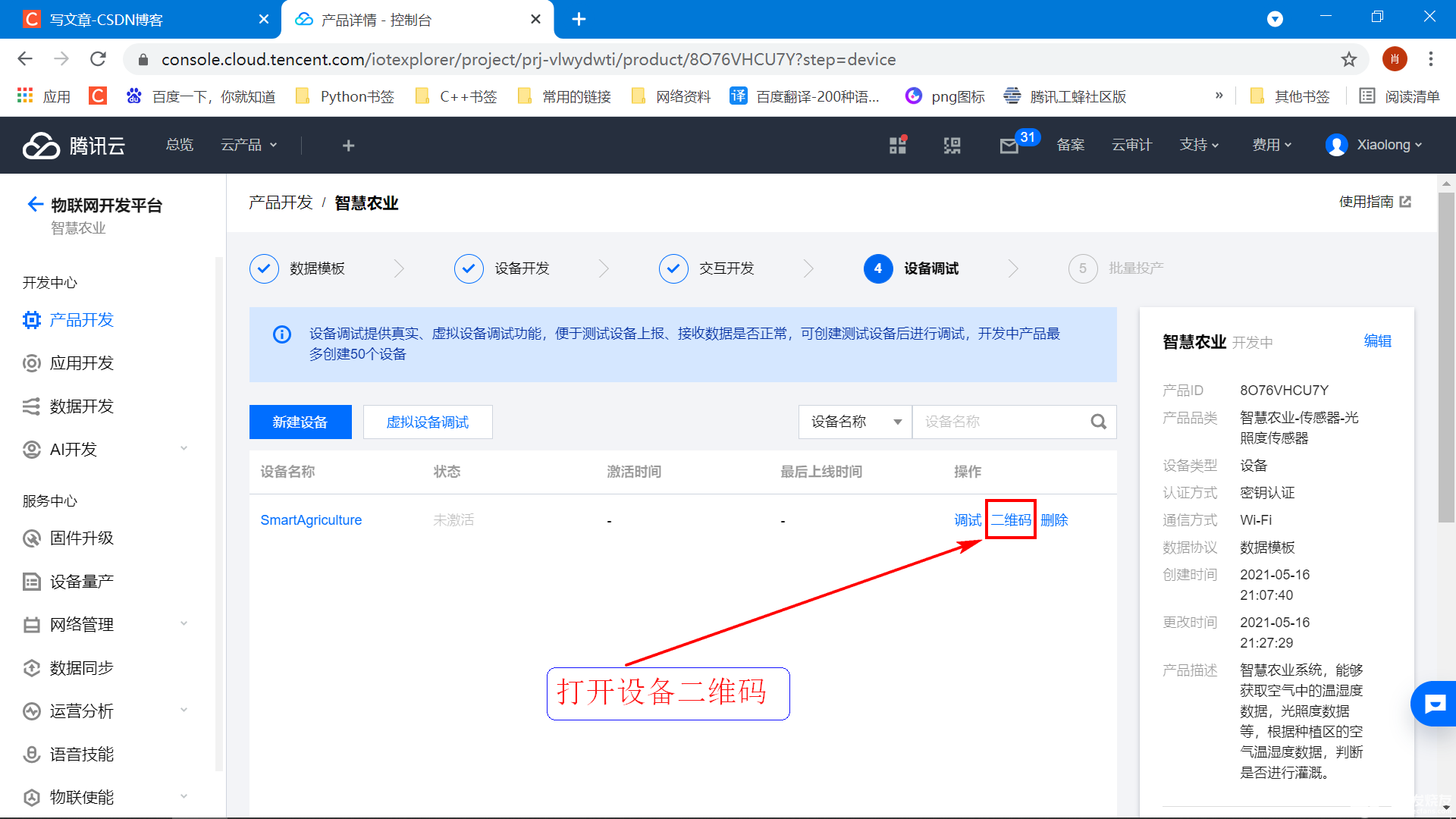Click the page vertical scrollbar
1456x819 pixels.
pos(1446,356)
